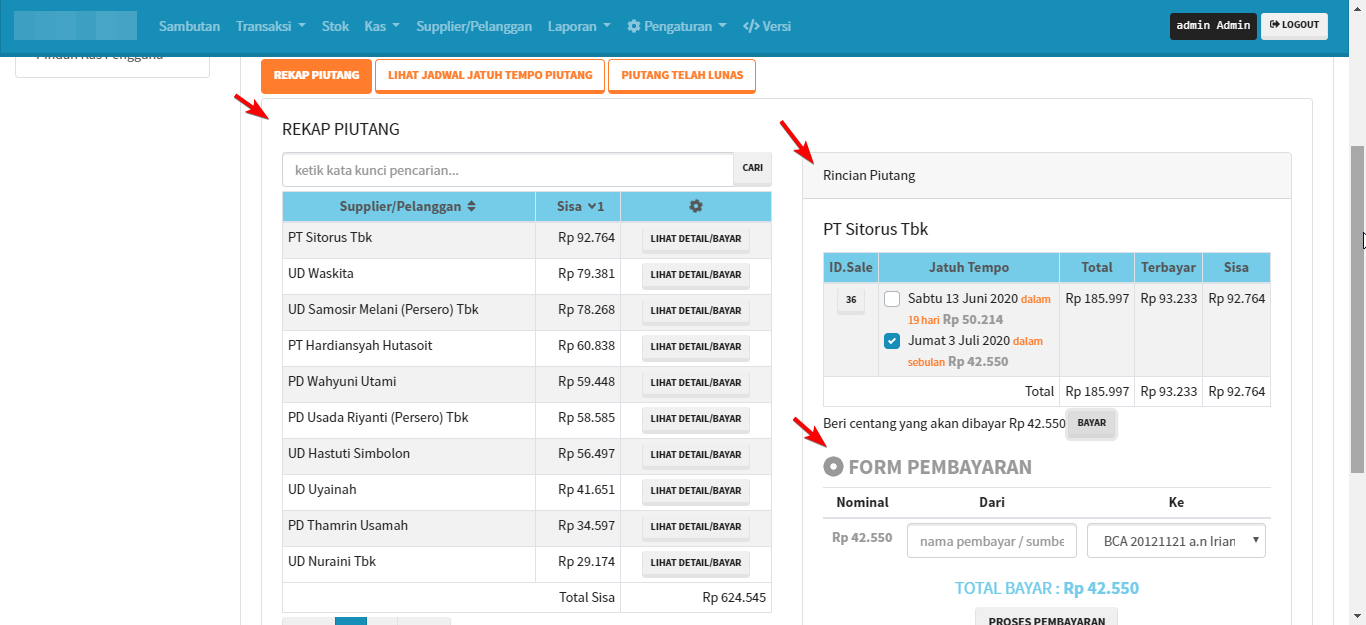Click the Versi code icon
This screenshot has height=625, width=1366.
(x=751, y=26)
